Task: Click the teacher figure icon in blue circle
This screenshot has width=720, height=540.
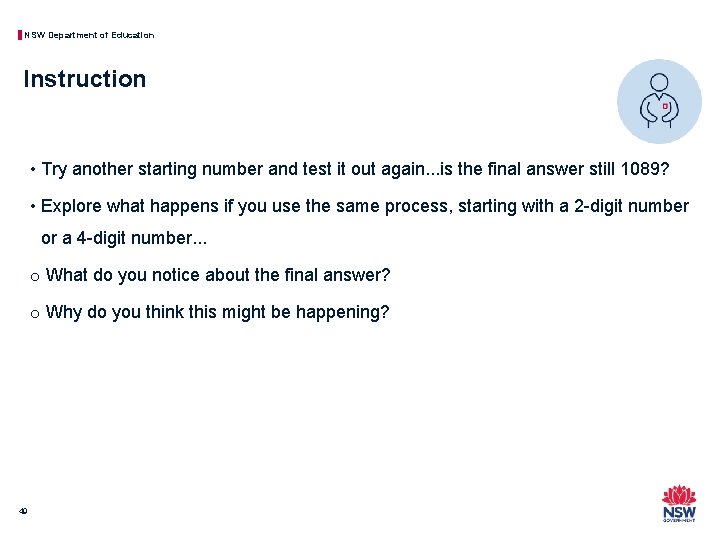Action: point(659,101)
